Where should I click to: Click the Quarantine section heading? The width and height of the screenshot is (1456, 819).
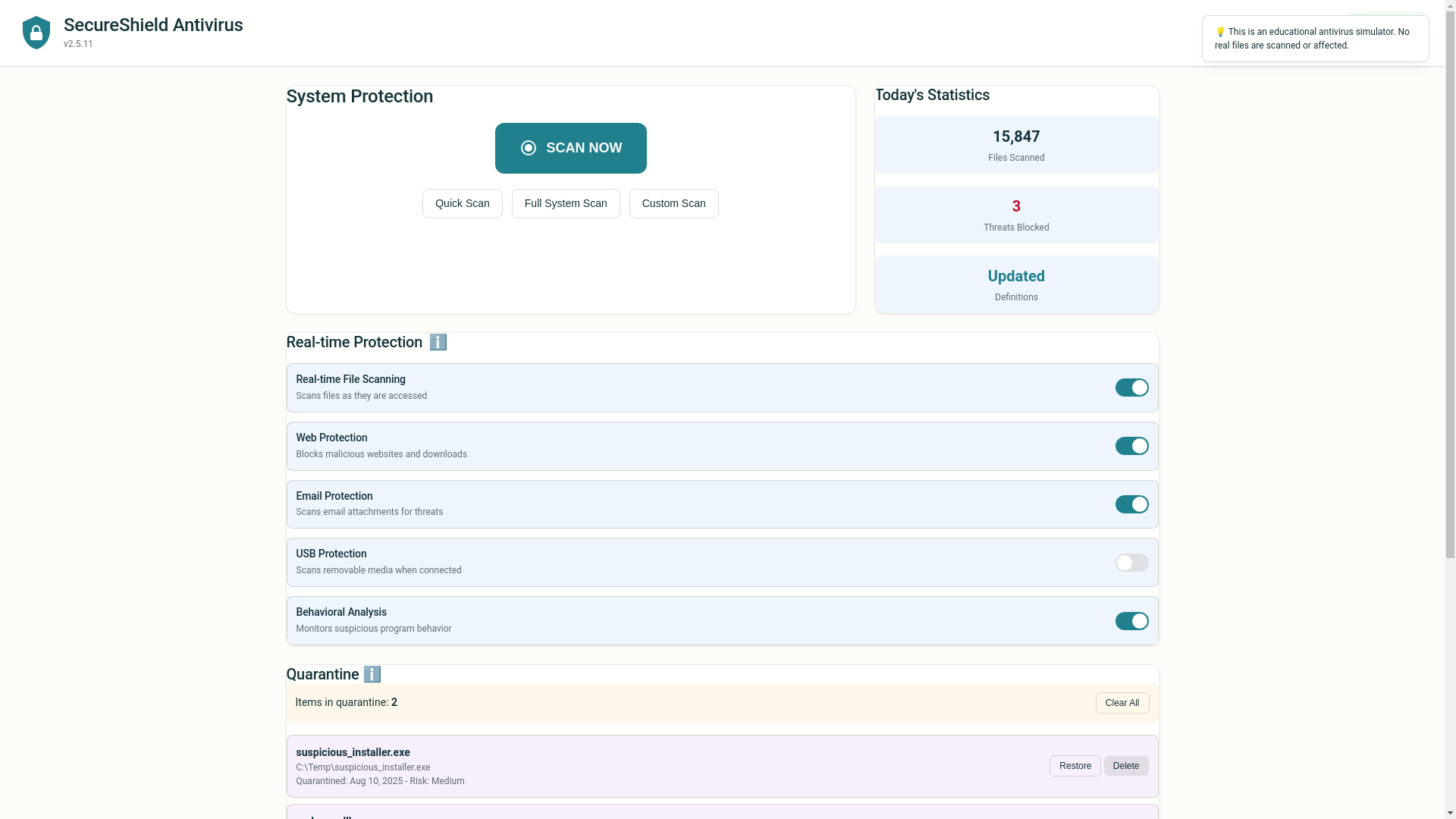[x=323, y=674]
